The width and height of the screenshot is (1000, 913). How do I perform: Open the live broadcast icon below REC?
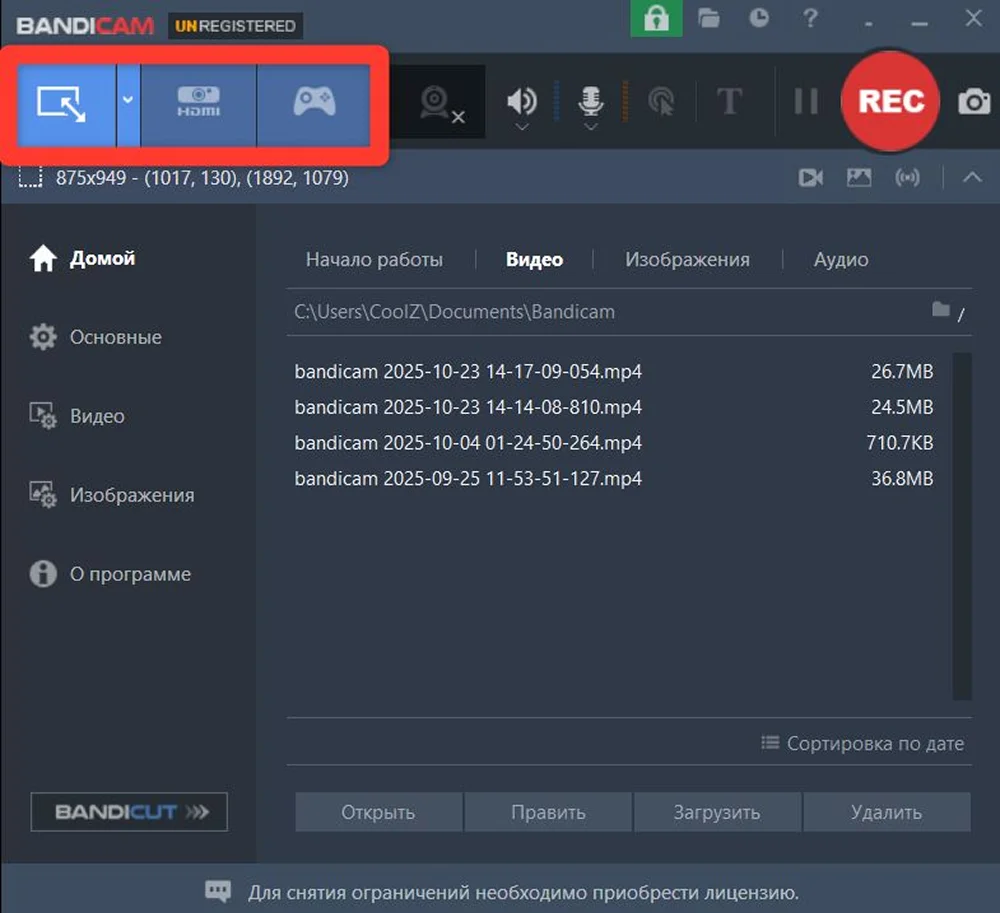click(908, 178)
